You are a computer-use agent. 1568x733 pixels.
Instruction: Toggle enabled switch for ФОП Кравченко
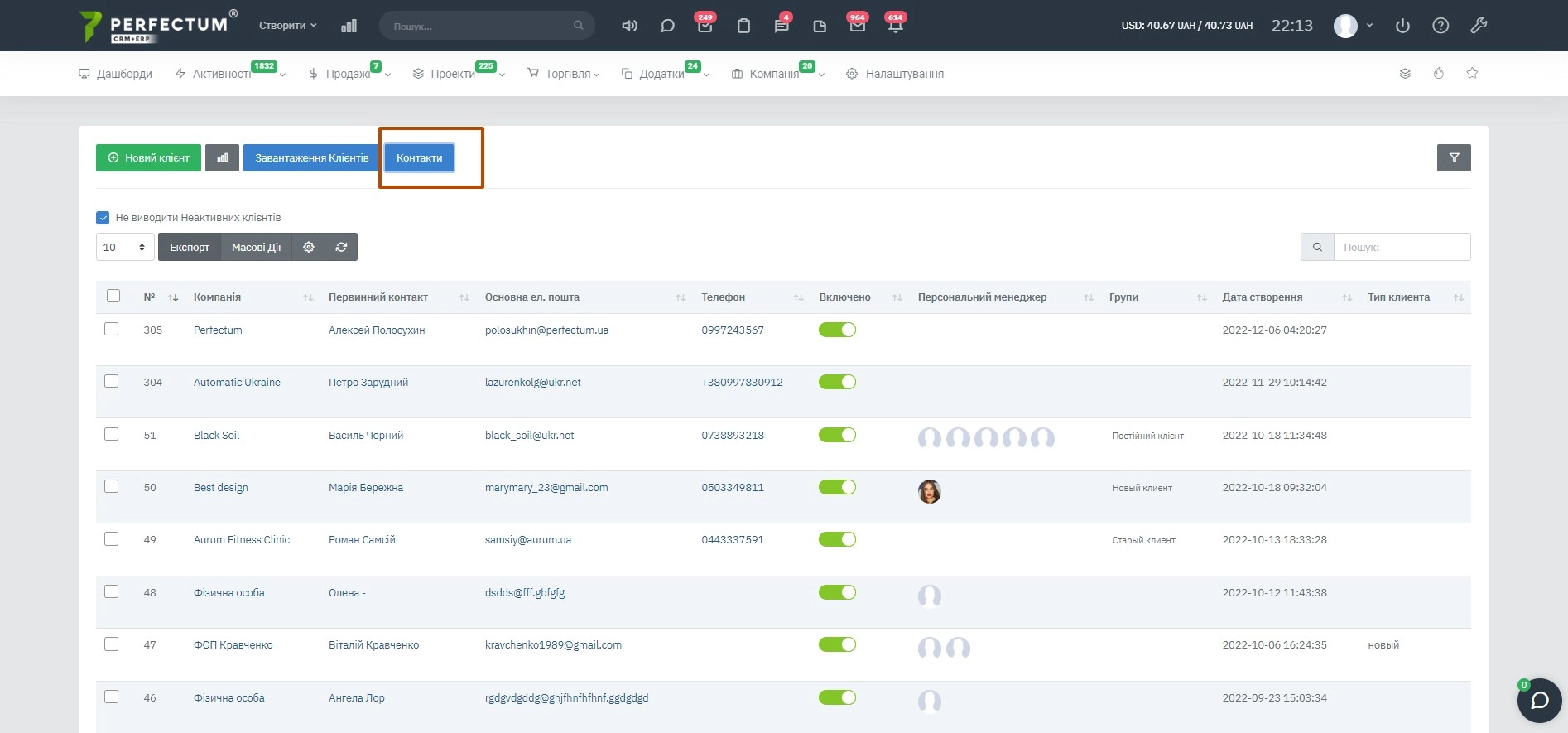(837, 644)
